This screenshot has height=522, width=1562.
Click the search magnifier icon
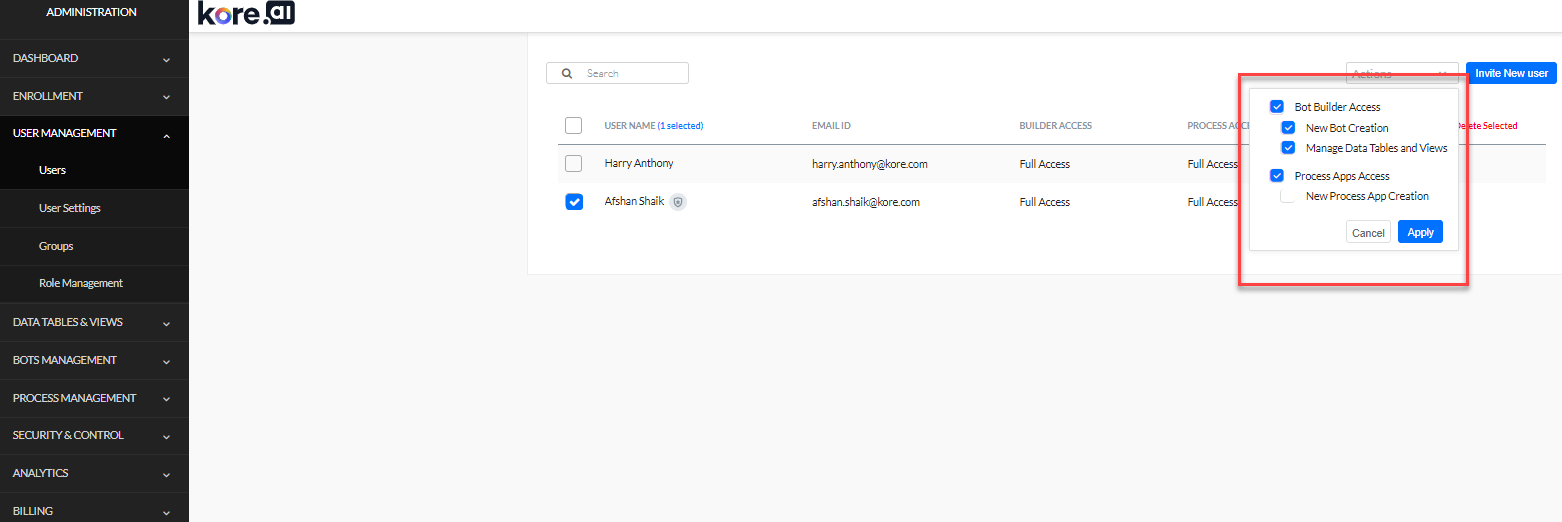567,73
